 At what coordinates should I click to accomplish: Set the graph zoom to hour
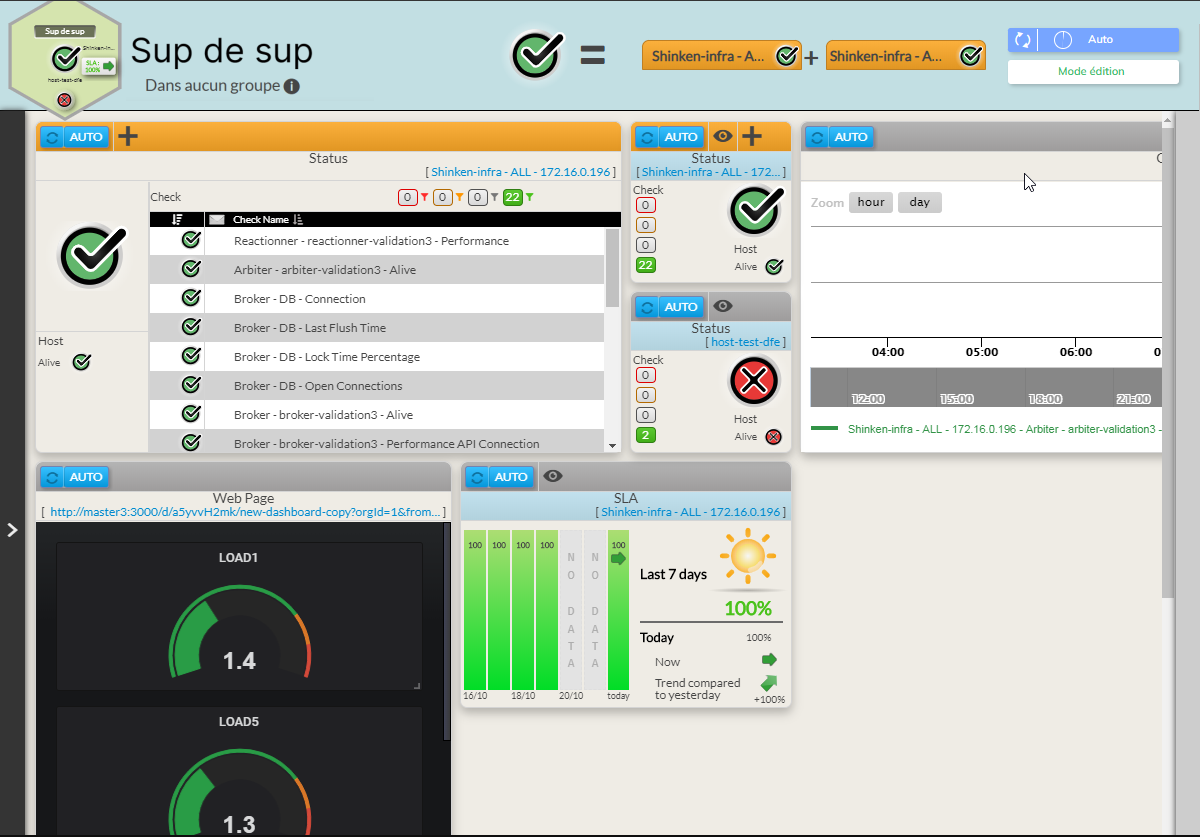(871, 202)
